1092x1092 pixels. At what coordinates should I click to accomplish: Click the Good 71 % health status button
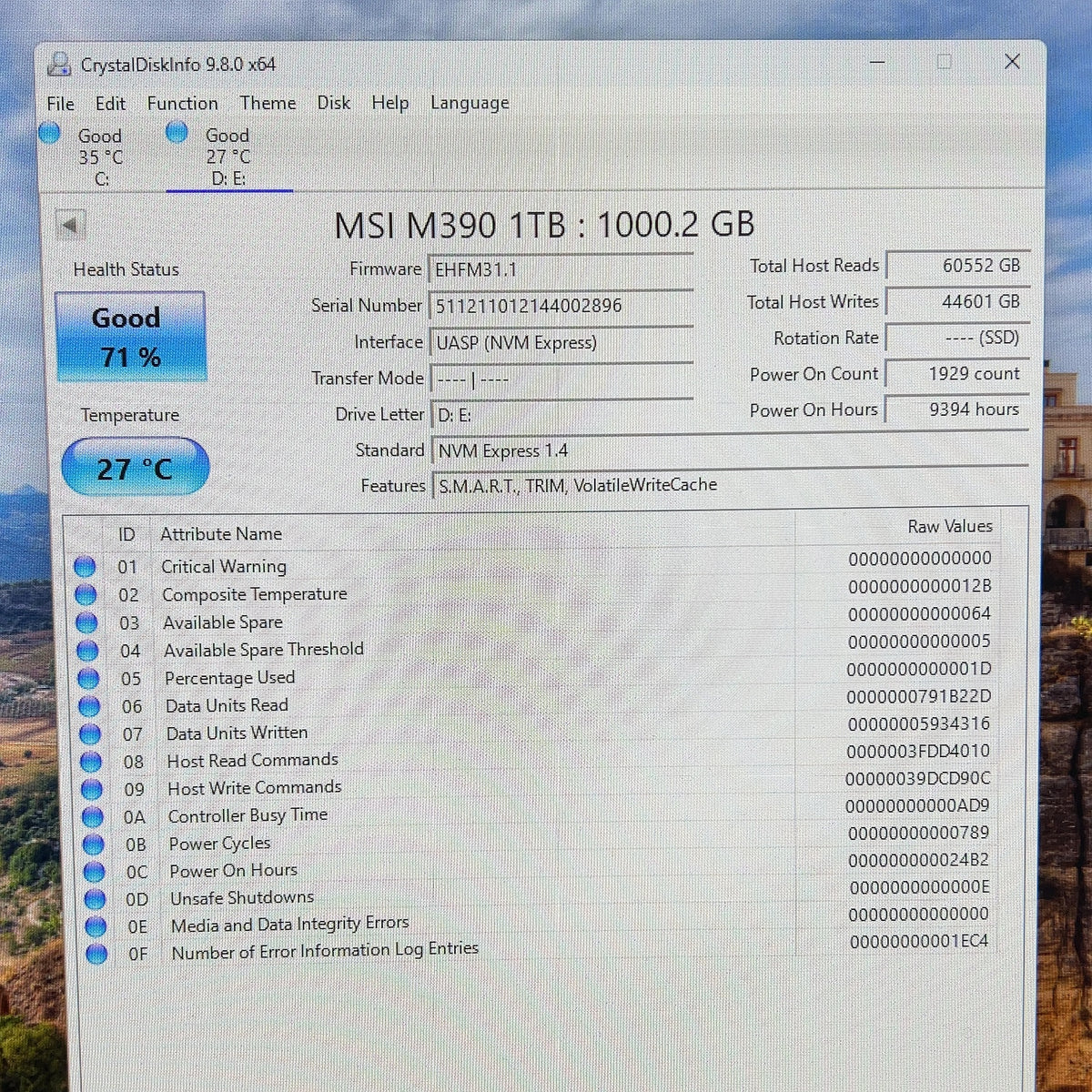point(130,337)
